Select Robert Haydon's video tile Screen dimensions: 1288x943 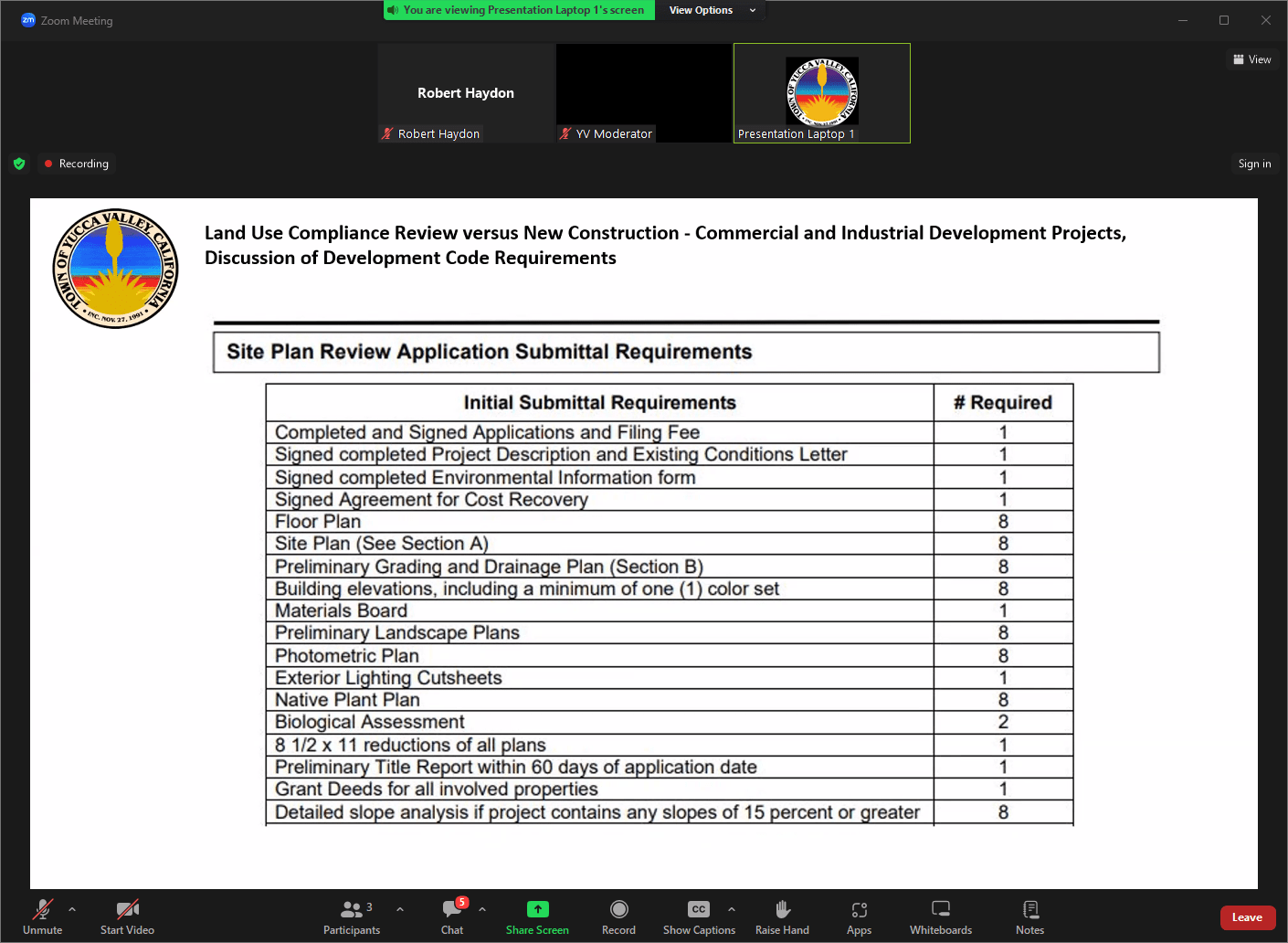pos(466,93)
